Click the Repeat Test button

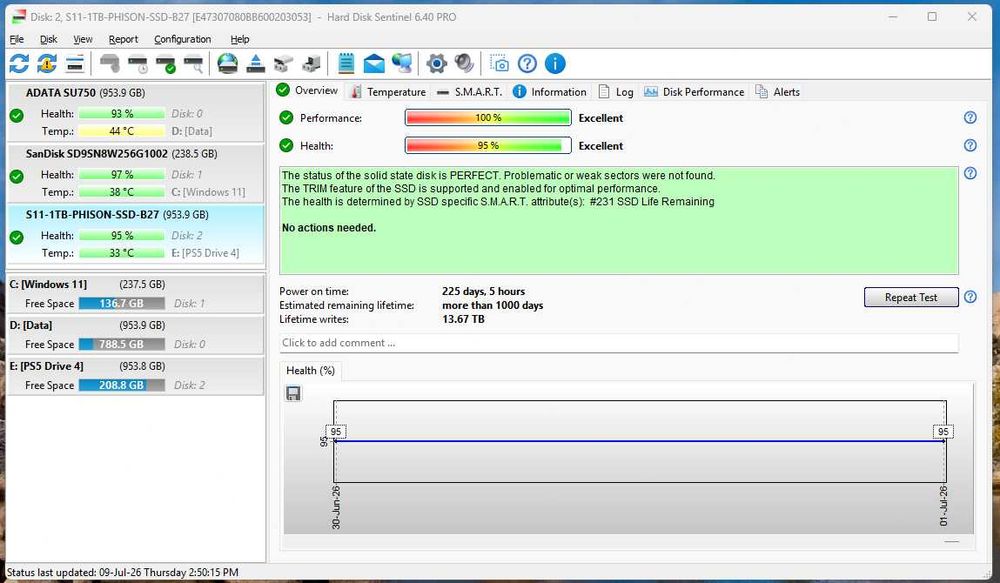(911, 297)
